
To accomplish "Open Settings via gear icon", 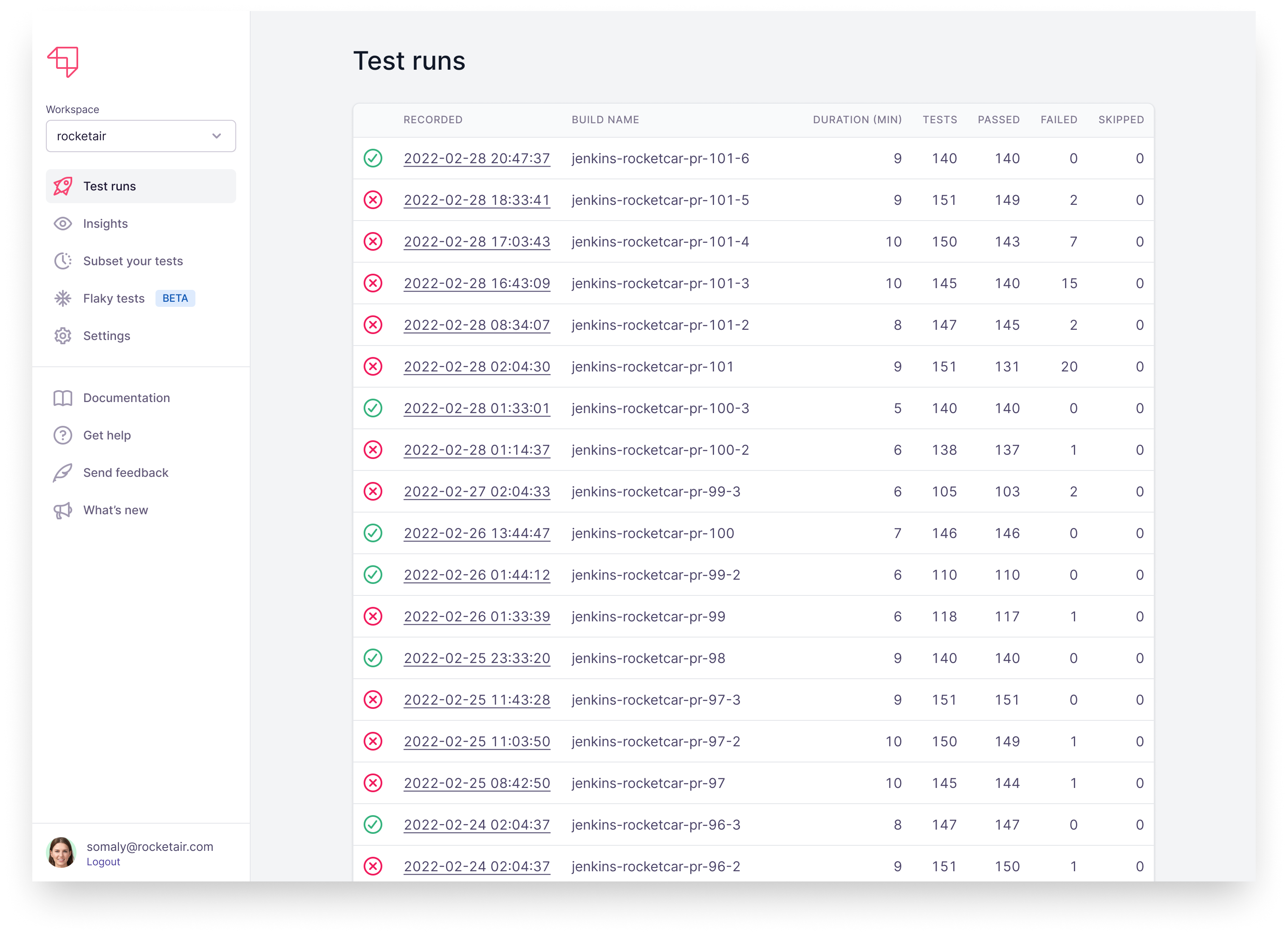I will pyautogui.click(x=62, y=336).
